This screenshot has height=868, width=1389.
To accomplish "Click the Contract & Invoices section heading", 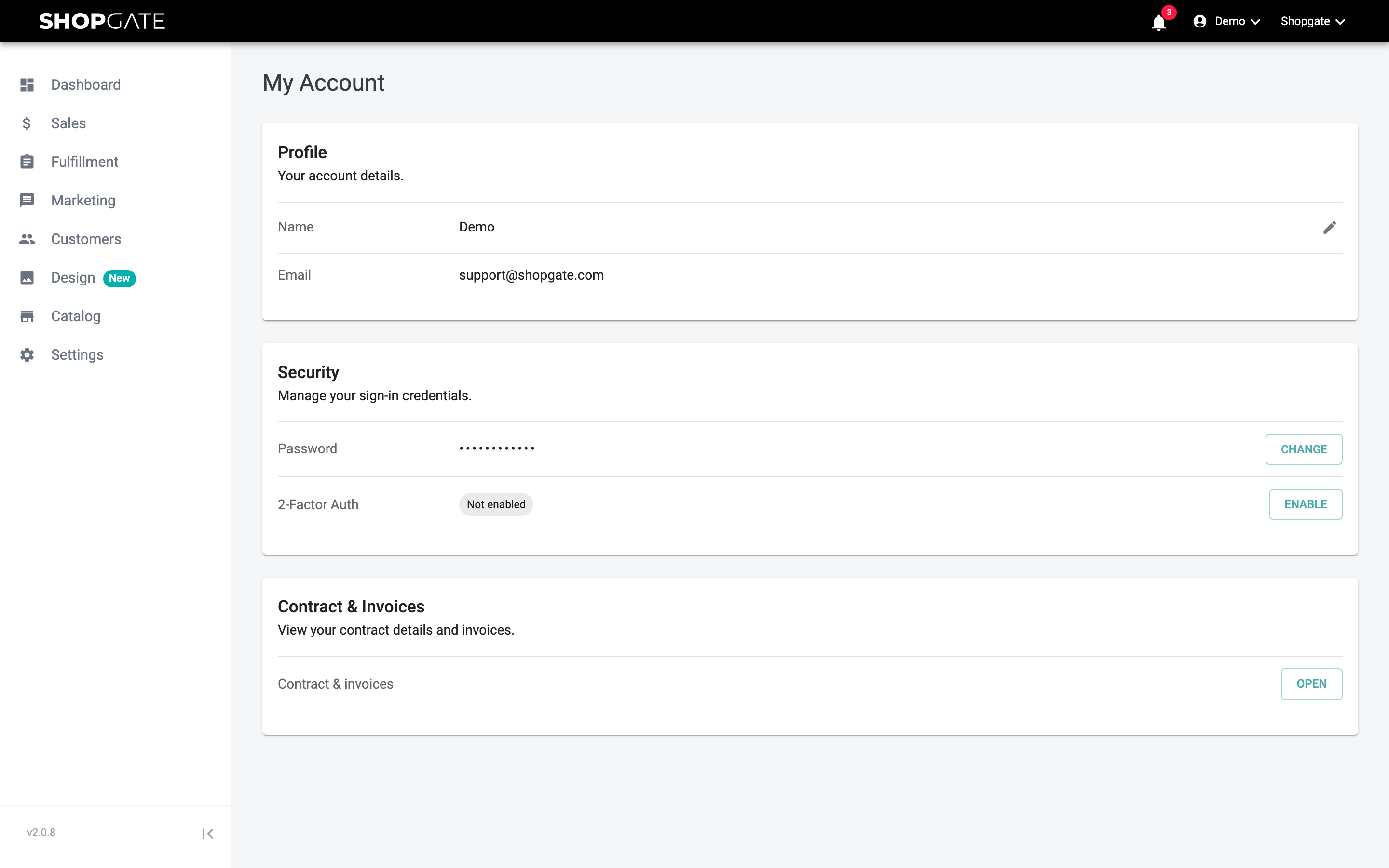I will tap(351, 607).
